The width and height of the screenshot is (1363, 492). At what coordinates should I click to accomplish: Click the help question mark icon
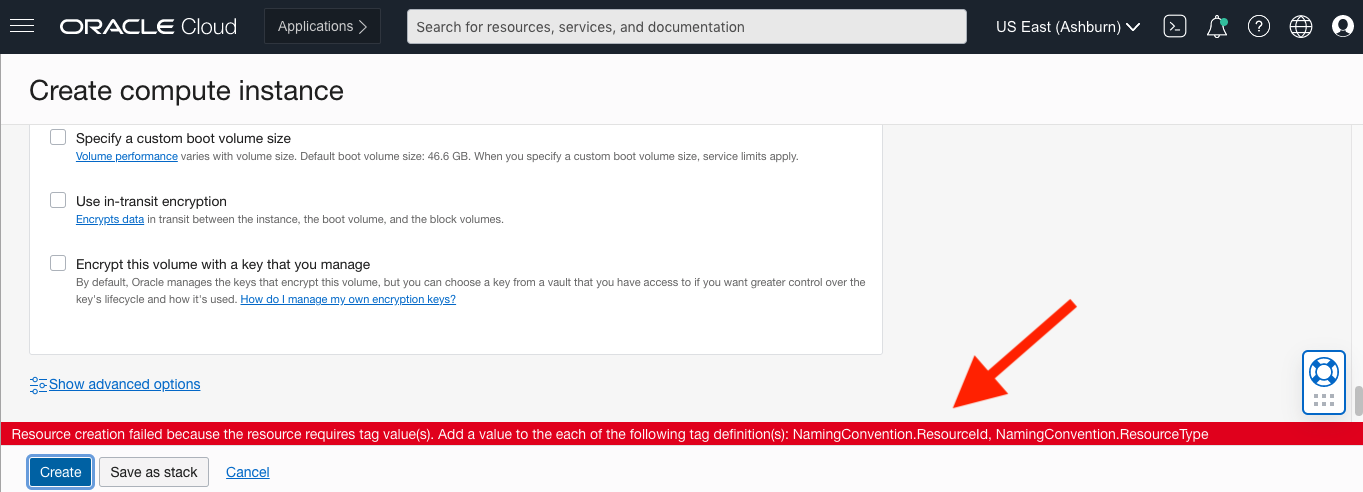click(x=1259, y=27)
